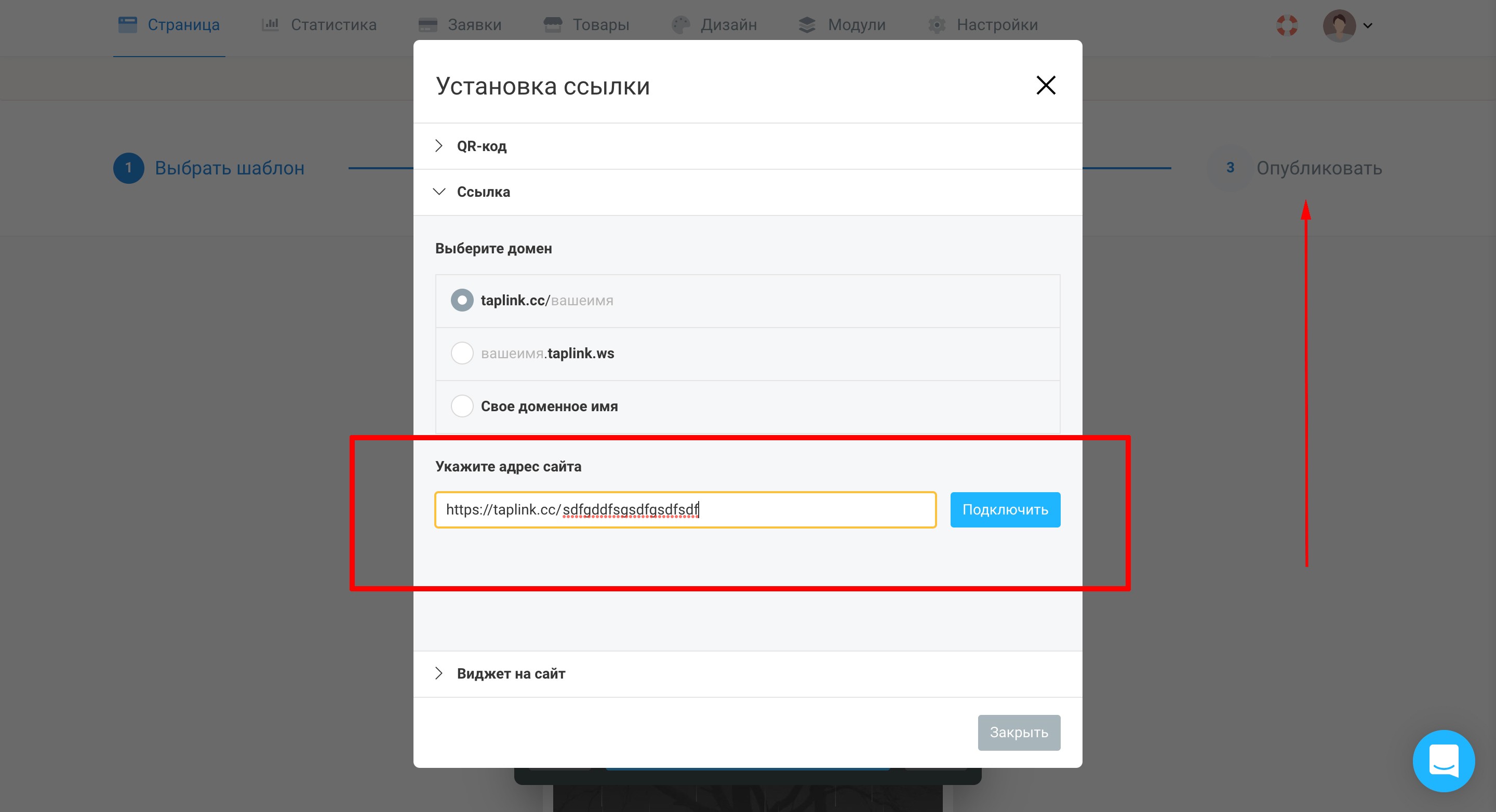The width and height of the screenshot is (1496, 812).
Task: Click the Товары shop icon
Action: 552,24
